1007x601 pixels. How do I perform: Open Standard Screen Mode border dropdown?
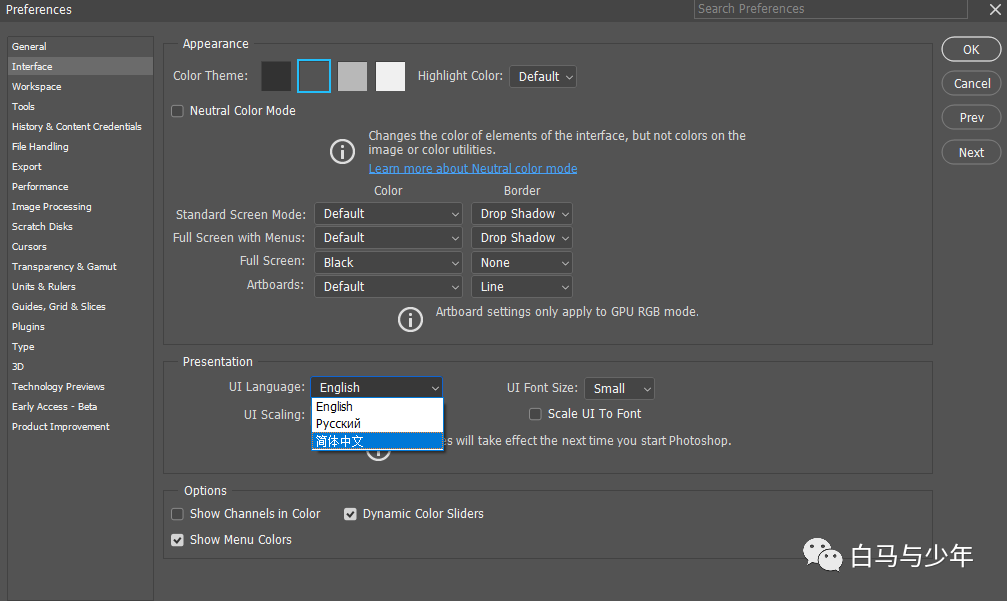(522, 214)
